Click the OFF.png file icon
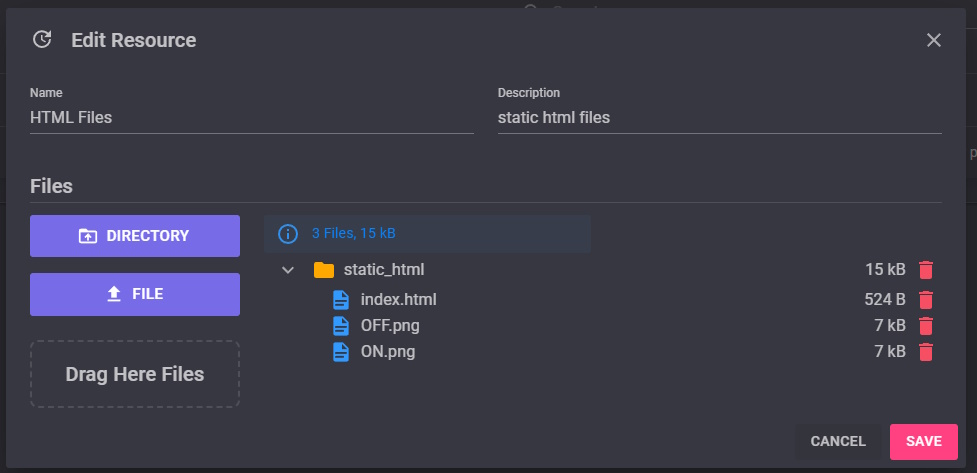 [341, 325]
